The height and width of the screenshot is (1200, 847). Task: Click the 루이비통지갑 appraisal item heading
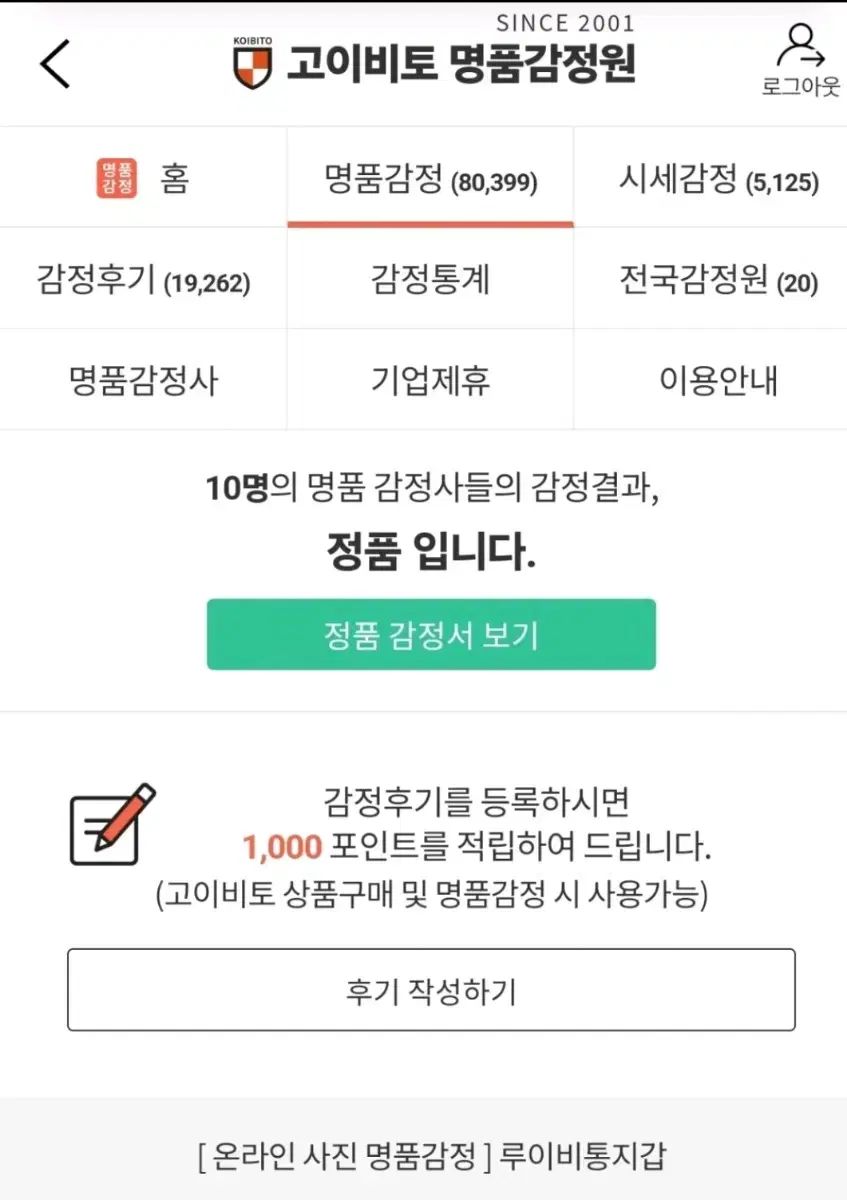[x=432, y=1156]
